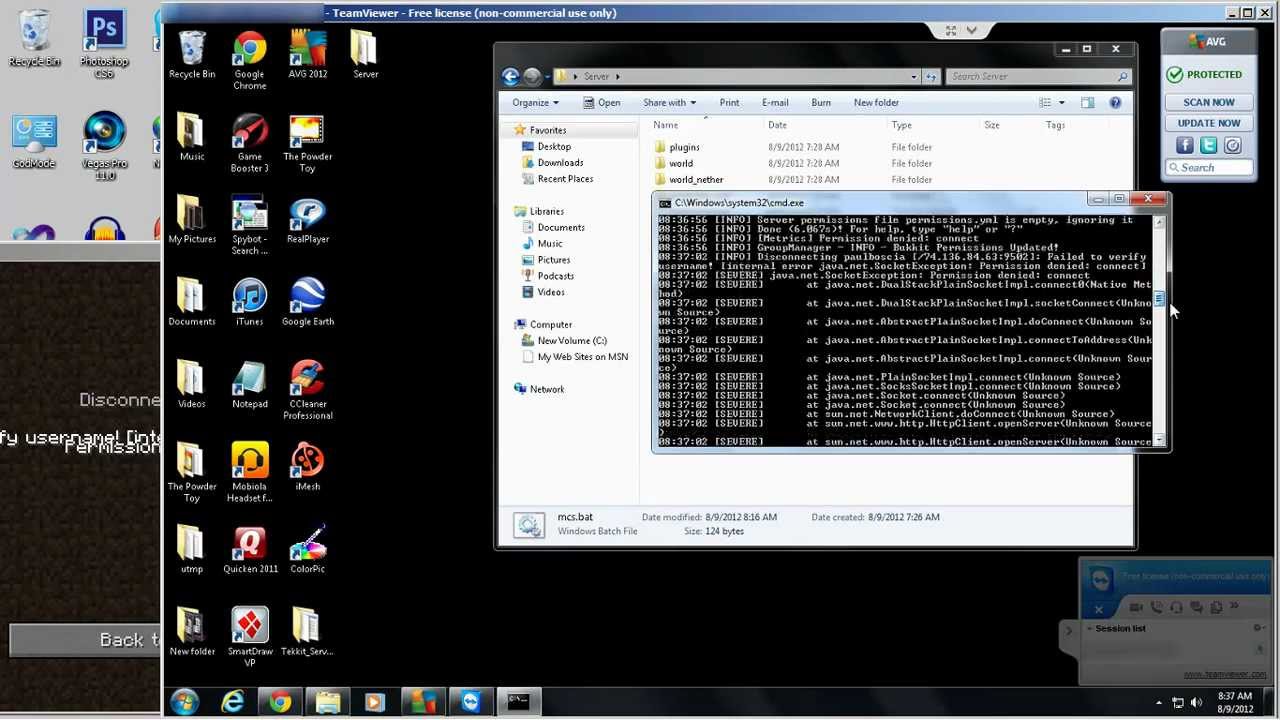Select Downloads in the navigation pane
This screenshot has height=720, width=1280.
[x=560, y=162]
